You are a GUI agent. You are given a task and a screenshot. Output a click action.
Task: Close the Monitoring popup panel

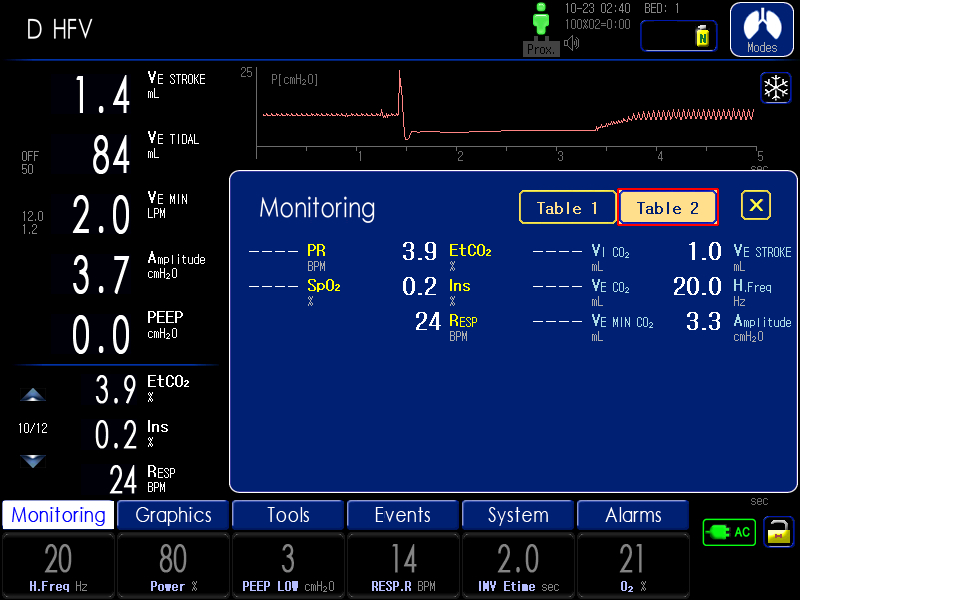[x=756, y=206]
